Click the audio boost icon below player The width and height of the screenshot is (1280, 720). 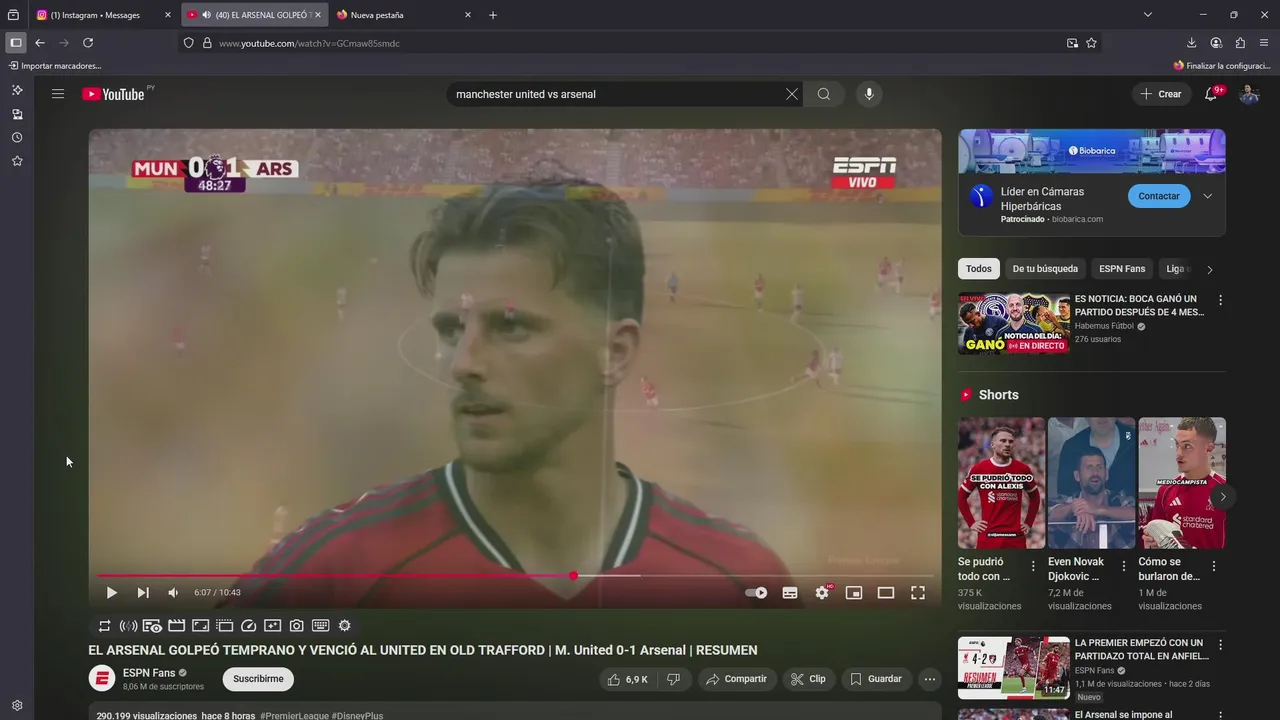pos(128,626)
